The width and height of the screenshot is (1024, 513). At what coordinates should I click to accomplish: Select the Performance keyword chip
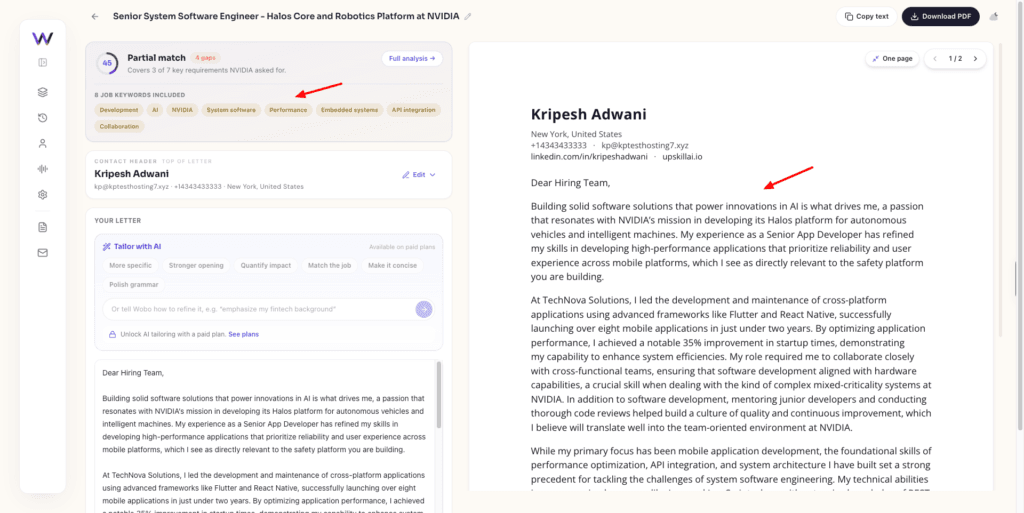(x=288, y=110)
